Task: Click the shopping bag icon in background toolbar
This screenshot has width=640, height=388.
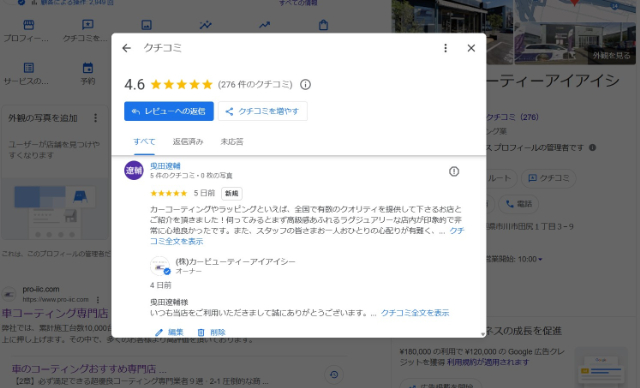Action: (x=323, y=25)
